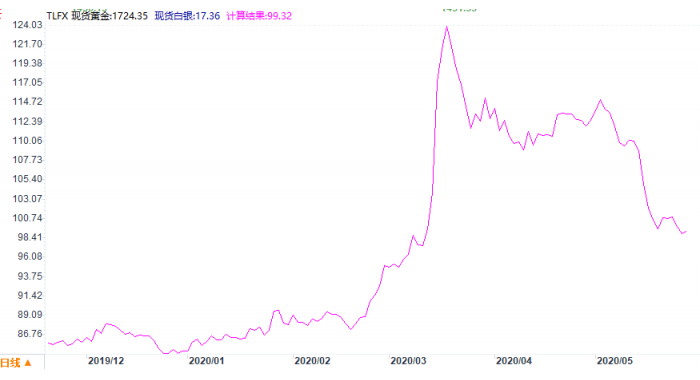Click the 2020/05 date axis label
700x380 pixels.
[615, 361]
